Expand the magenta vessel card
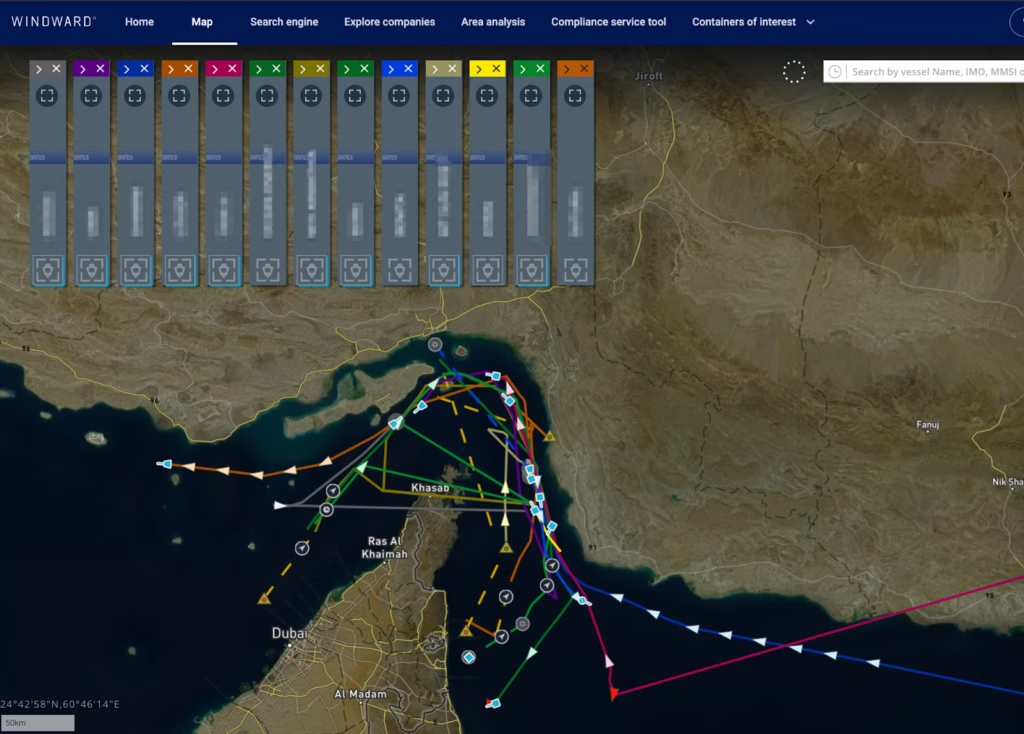This screenshot has width=1024, height=734. (214, 69)
